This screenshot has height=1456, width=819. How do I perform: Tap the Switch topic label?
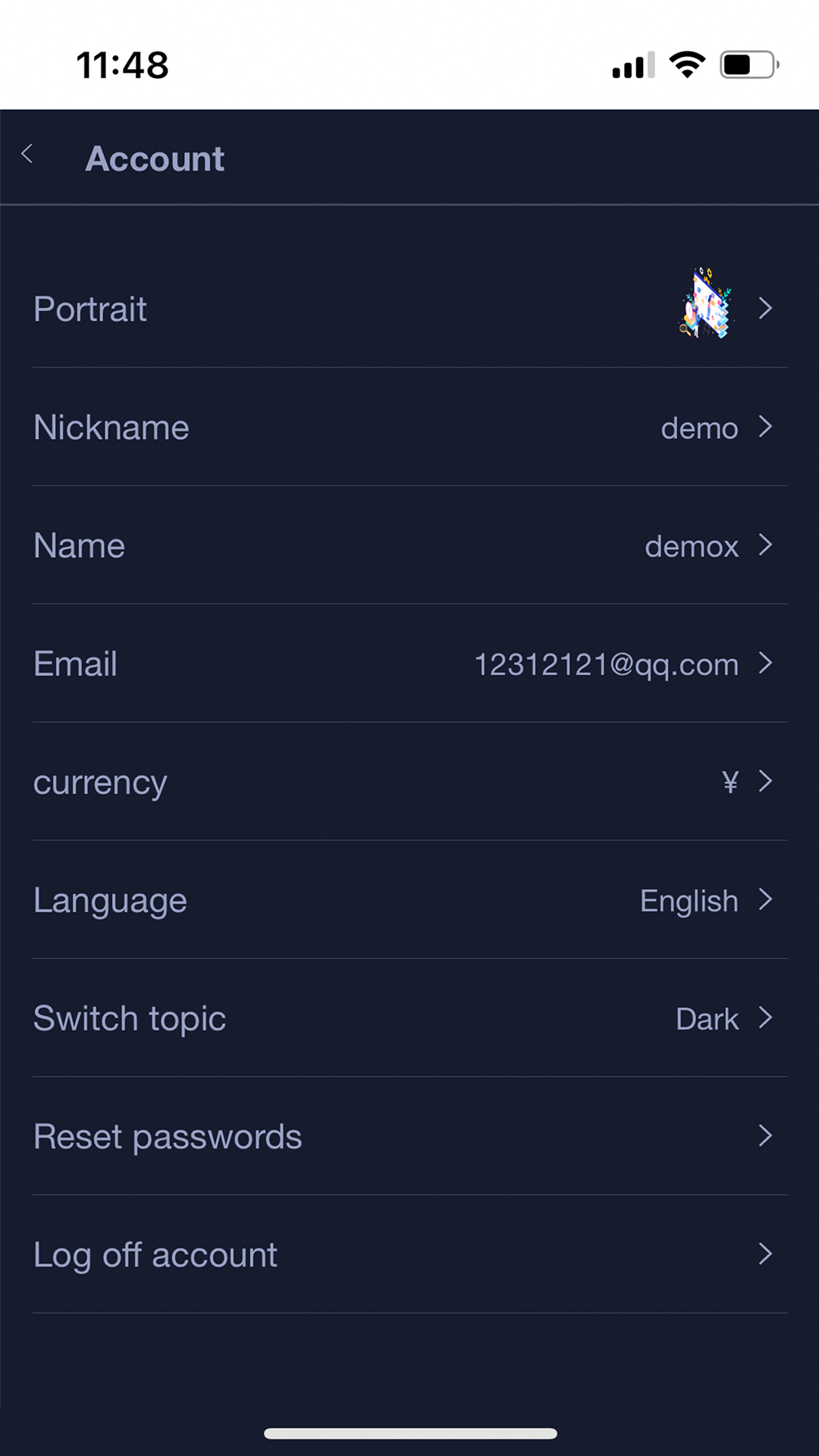coord(130,1018)
